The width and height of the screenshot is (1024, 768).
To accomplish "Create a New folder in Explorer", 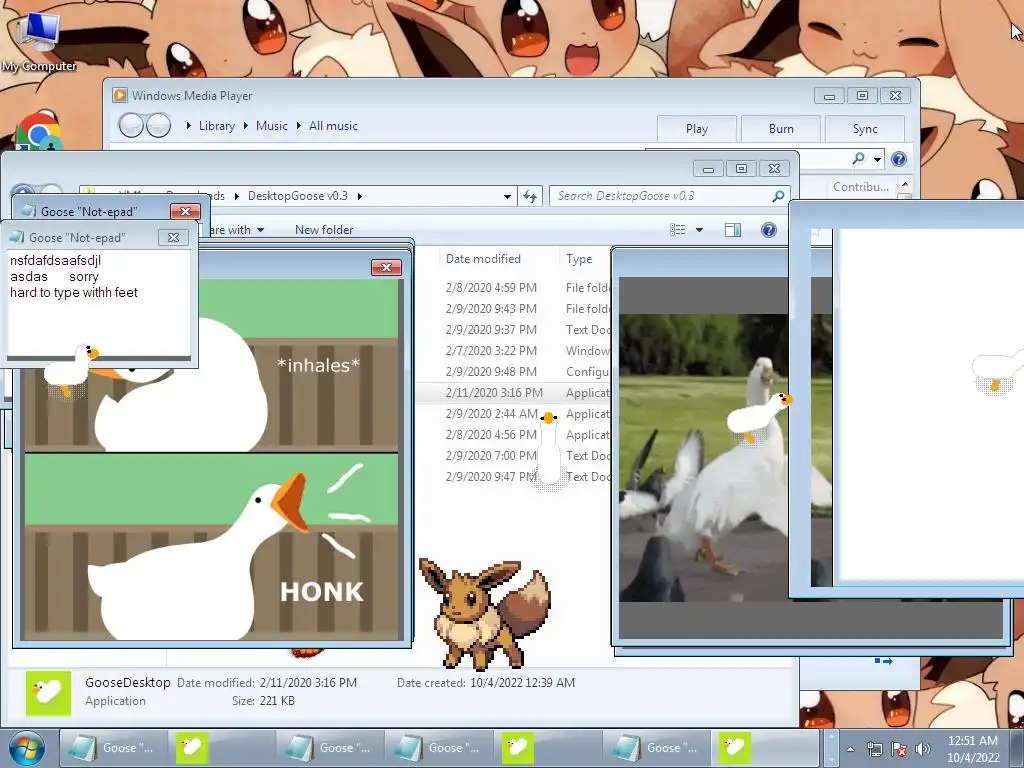I will (x=324, y=229).
